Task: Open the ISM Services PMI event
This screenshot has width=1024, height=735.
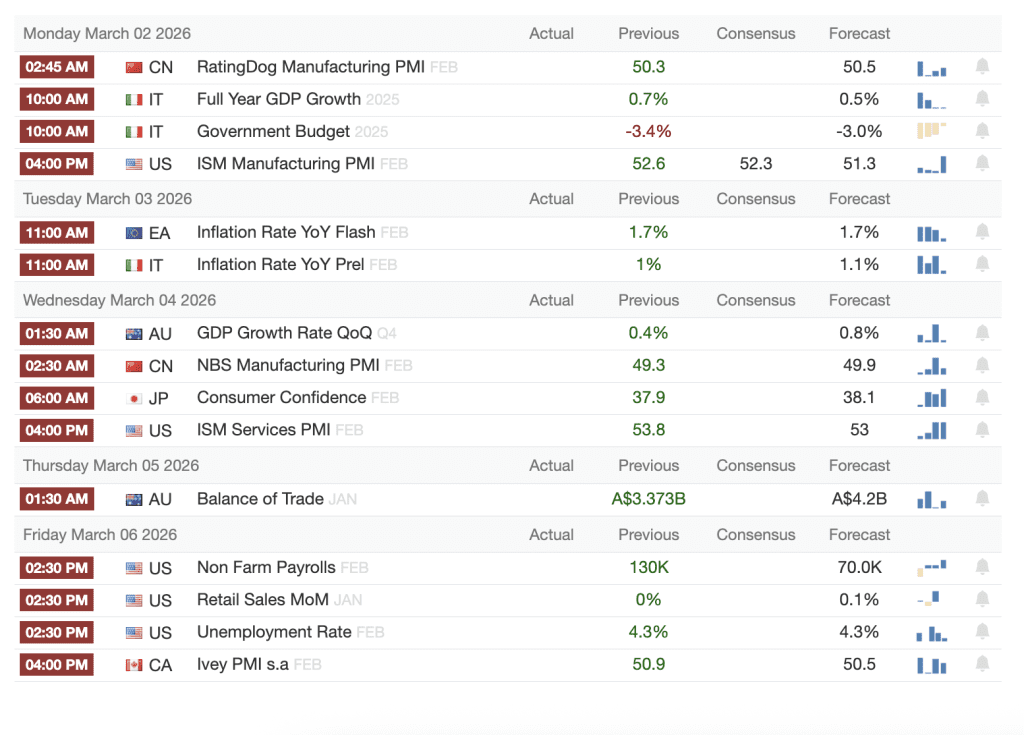Action: 264,430
